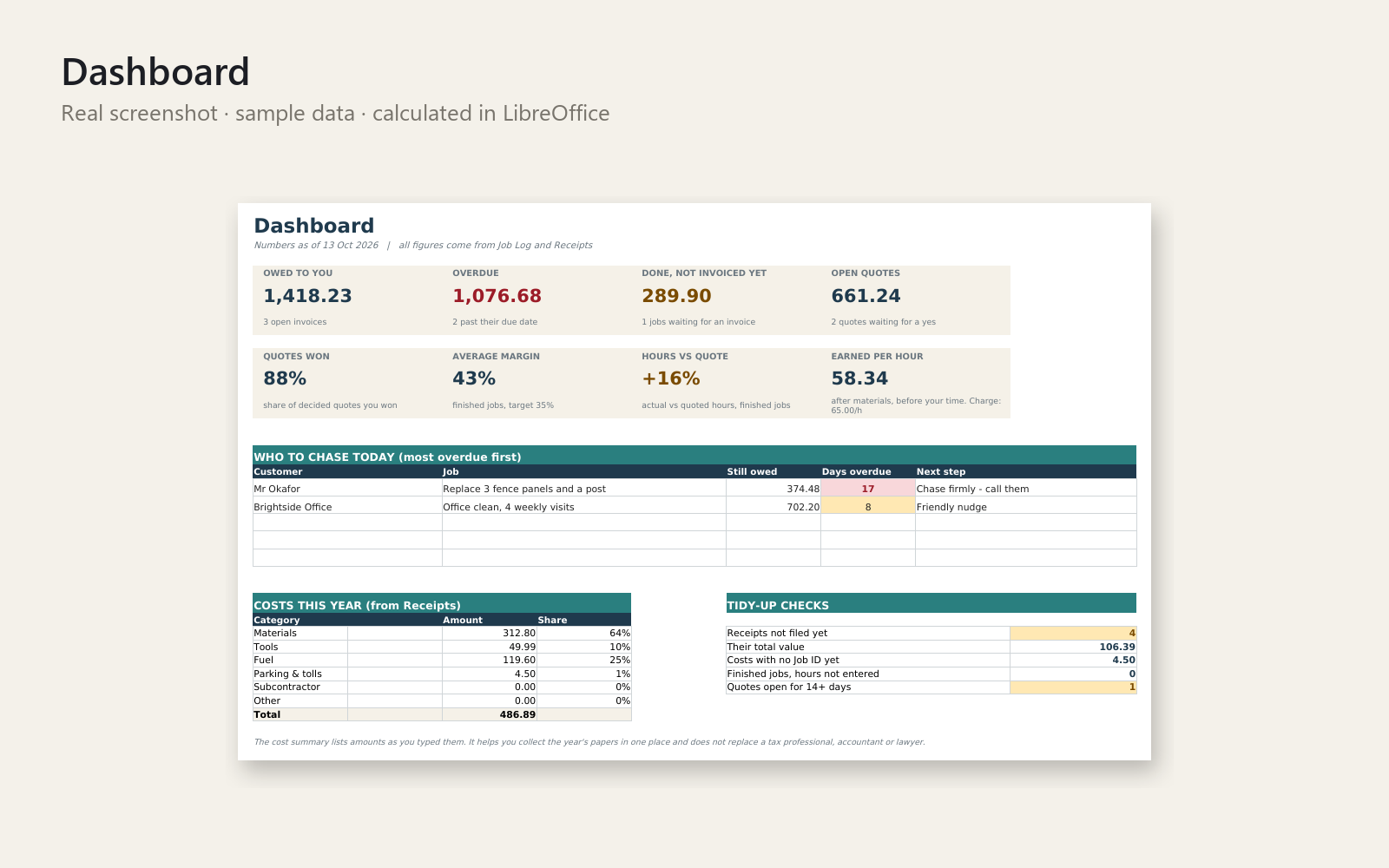Viewport: 1389px width, 868px height.
Task: Select the still owed amount 702.20
Action: tap(773, 507)
